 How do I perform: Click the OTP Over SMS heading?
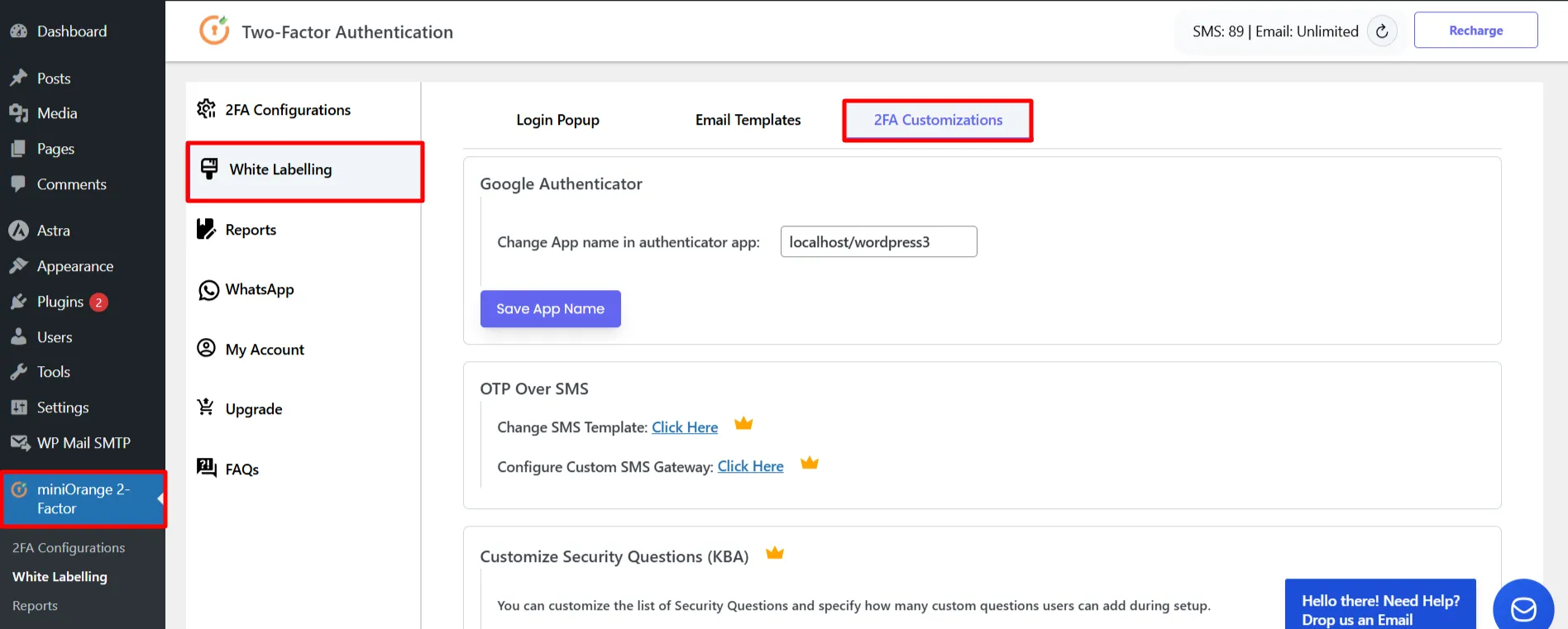click(x=534, y=388)
